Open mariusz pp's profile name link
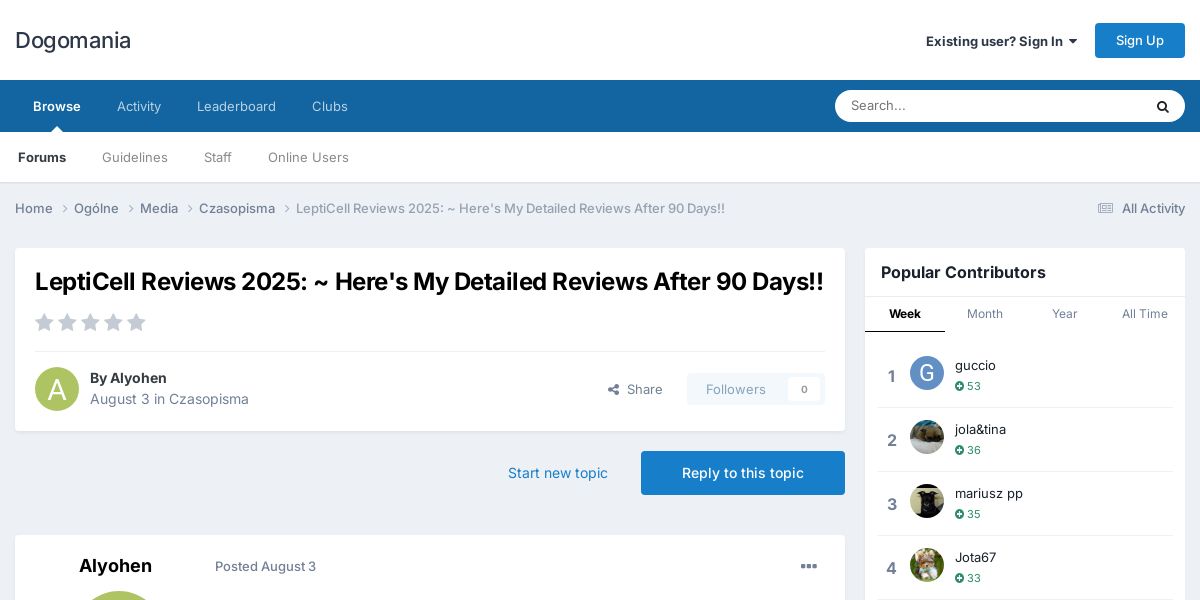The width and height of the screenshot is (1200, 600). click(989, 493)
